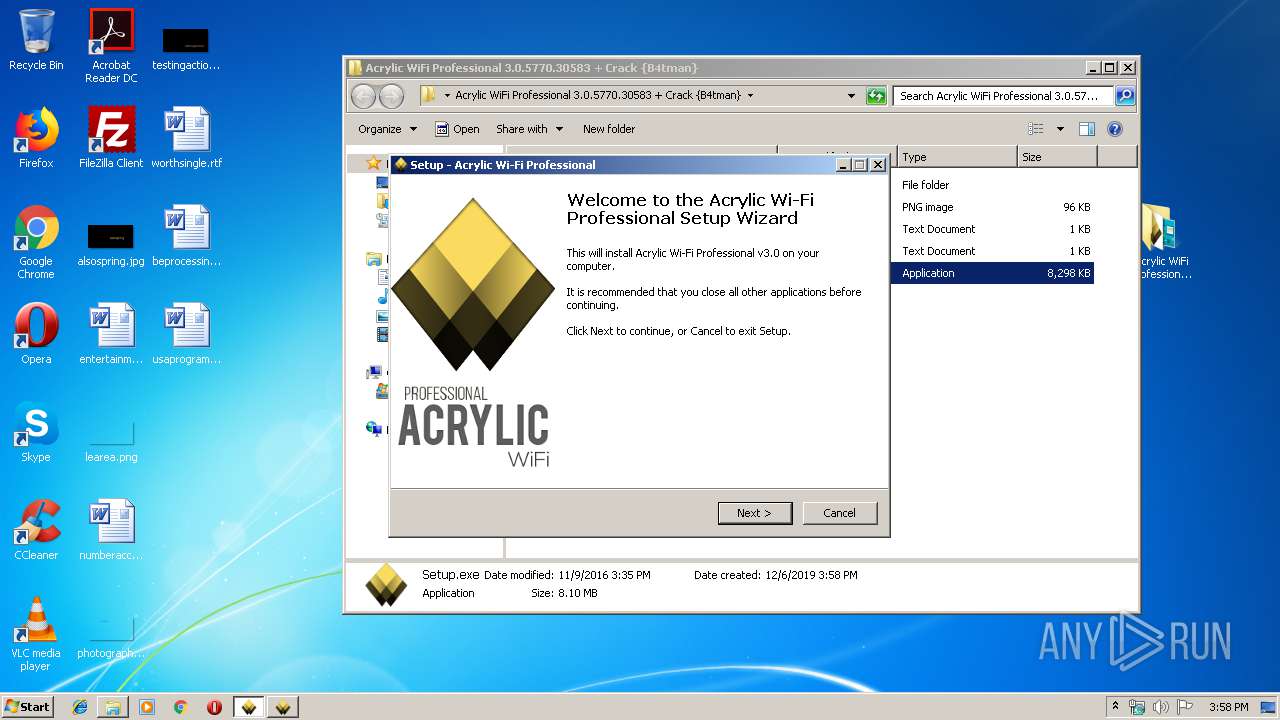
Task: Click Next in the Setup wizard
Action: (755, 513)
